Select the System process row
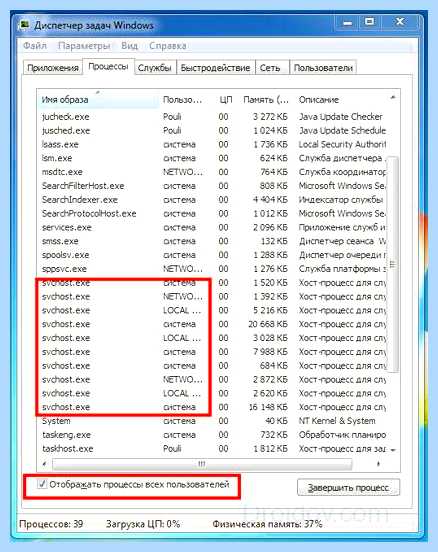This screenshot has width=438, height=552. pyautogui.click(x=212, y=421)
